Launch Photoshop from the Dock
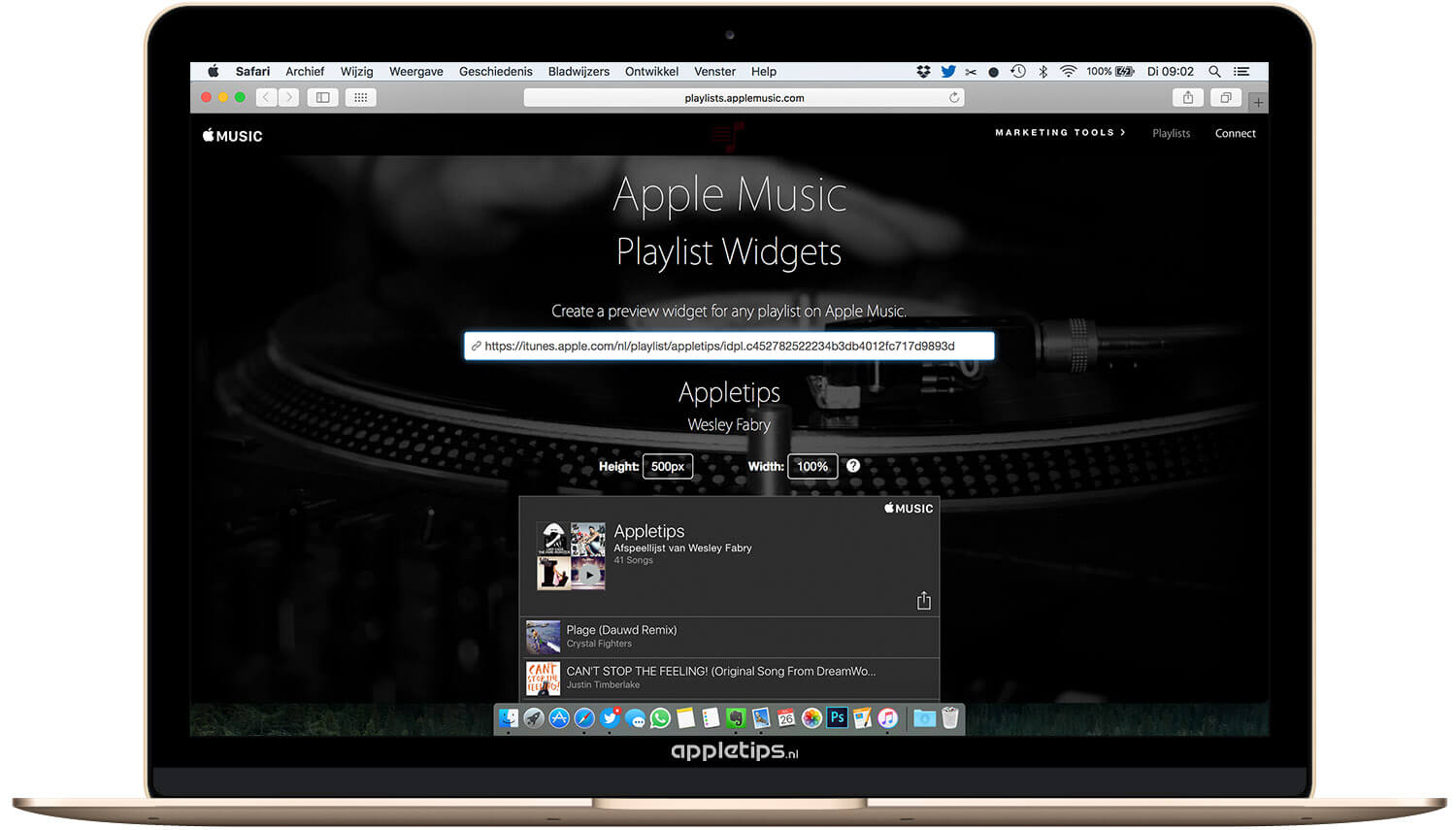1456x830 pixels. [837, 718]
